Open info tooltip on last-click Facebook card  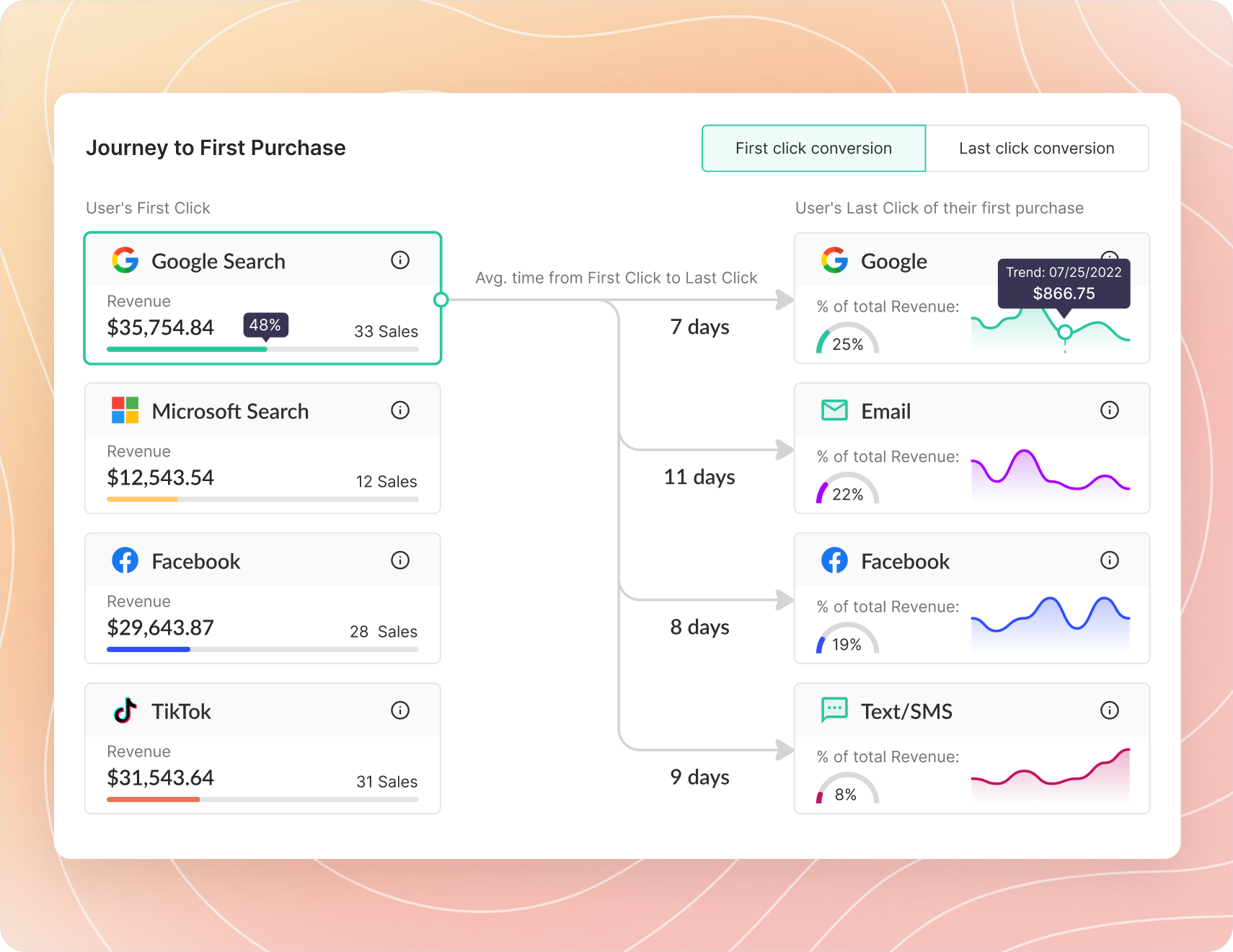pos(1110,560)
